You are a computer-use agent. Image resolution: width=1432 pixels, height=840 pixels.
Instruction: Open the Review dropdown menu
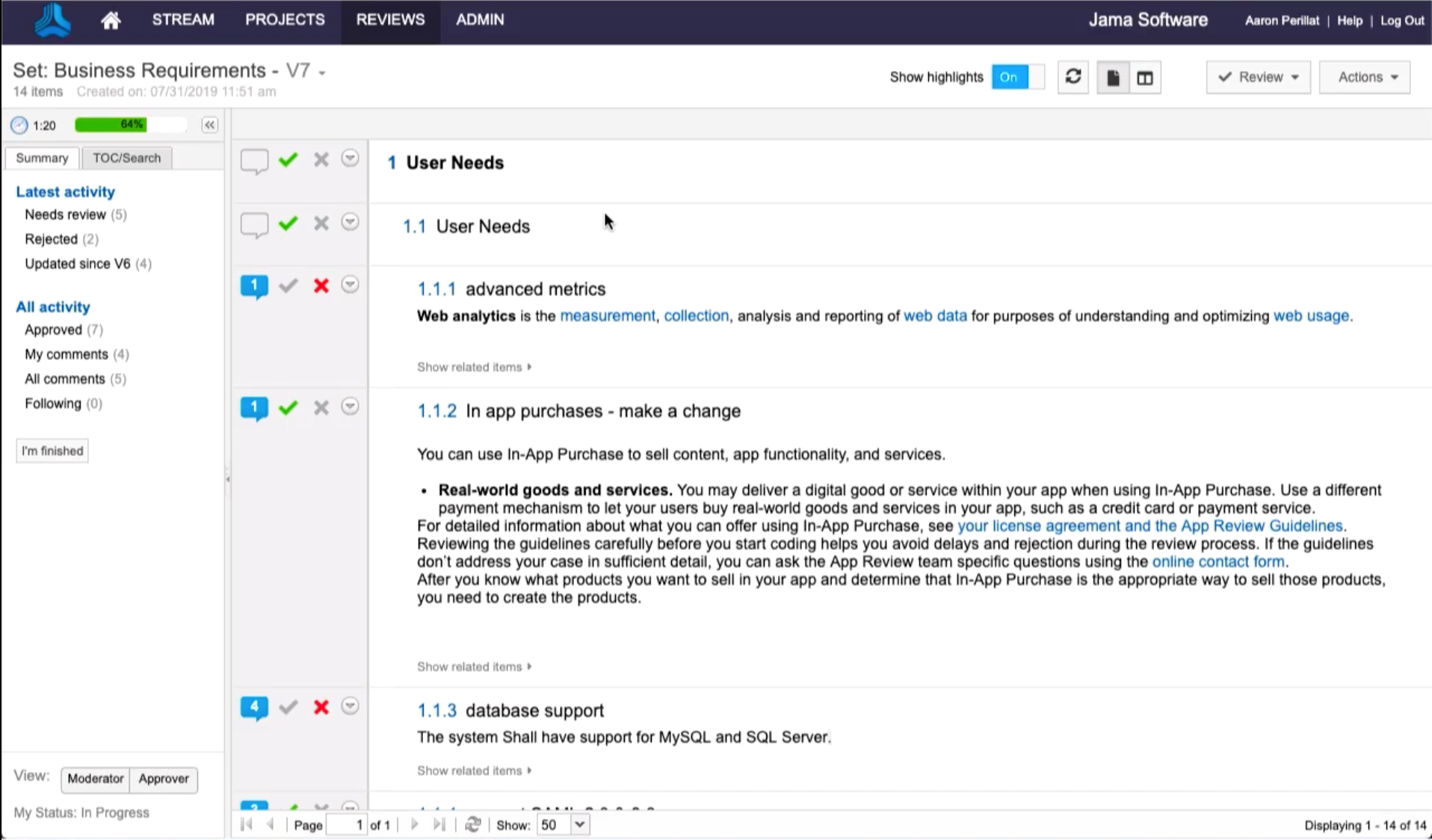[x=1258, y=77]
